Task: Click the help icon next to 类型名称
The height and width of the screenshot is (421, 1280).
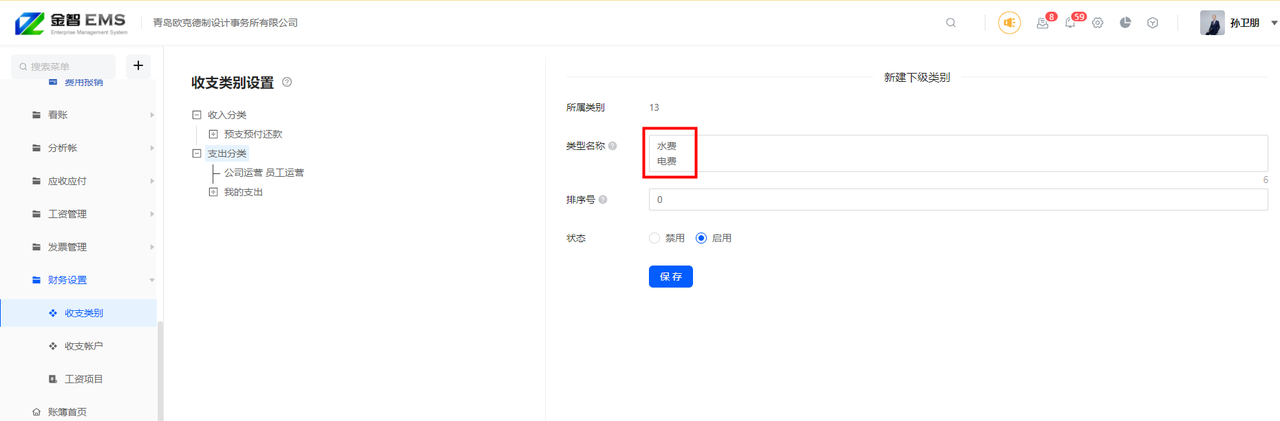Action: pyautogui.click(x=612, y=146)
